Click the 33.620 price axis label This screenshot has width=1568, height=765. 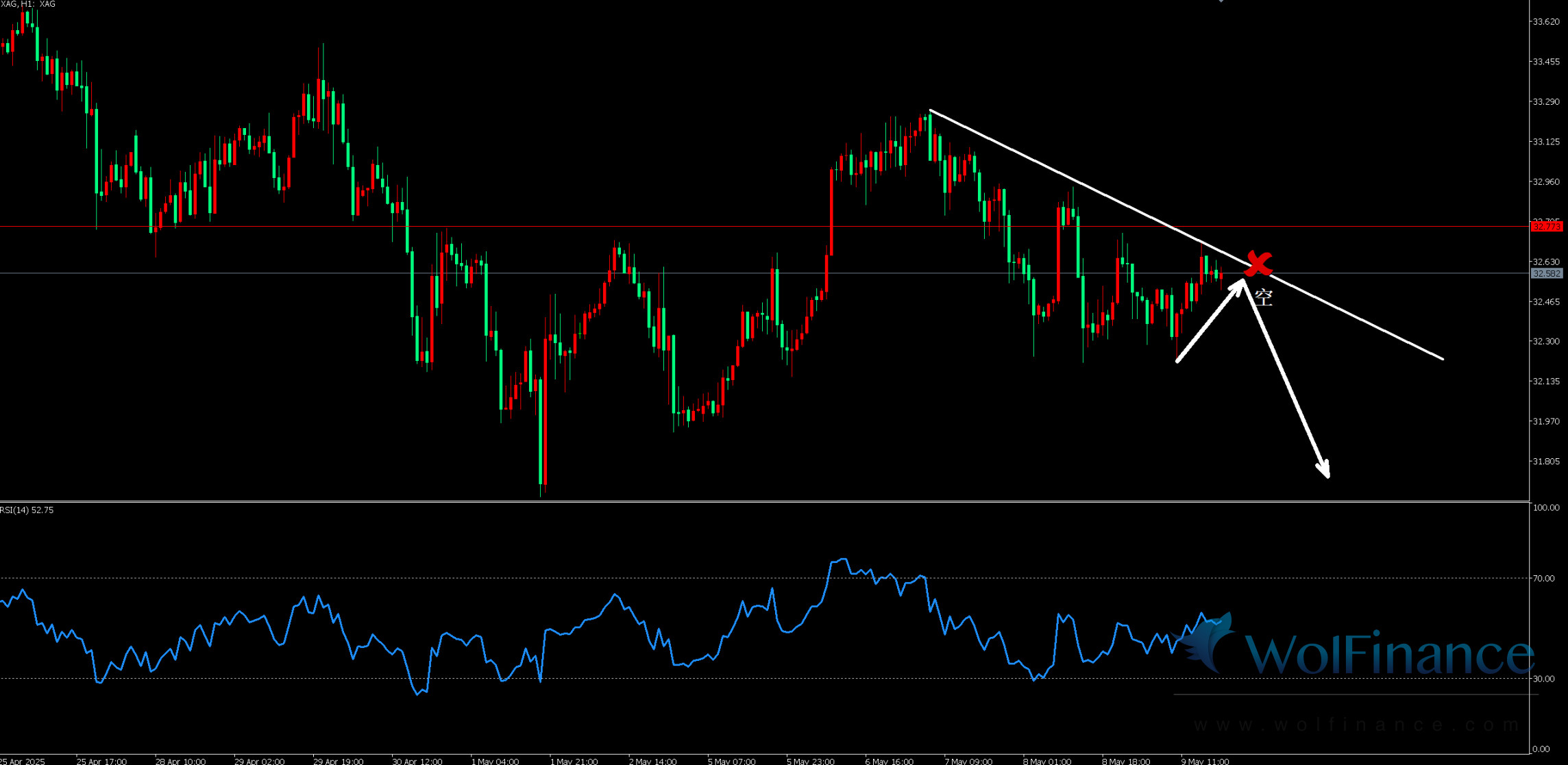point(1545,22)
